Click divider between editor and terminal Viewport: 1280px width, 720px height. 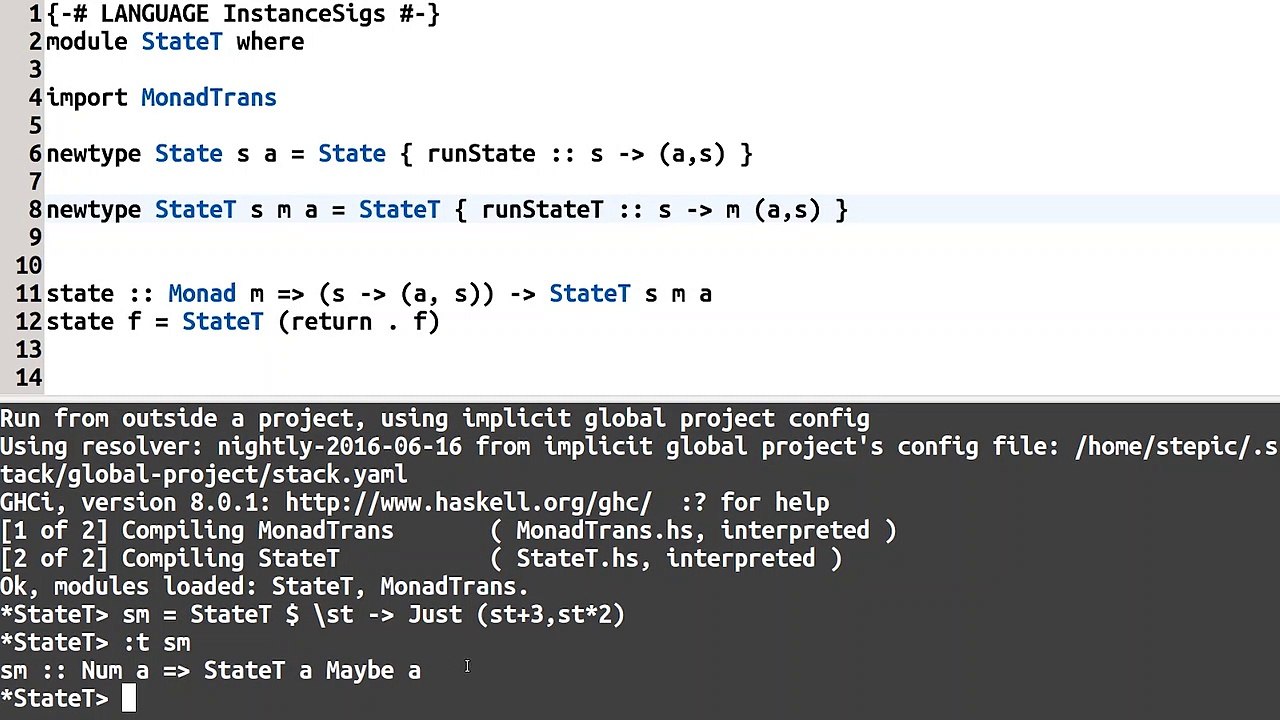(x=640, y=399)
